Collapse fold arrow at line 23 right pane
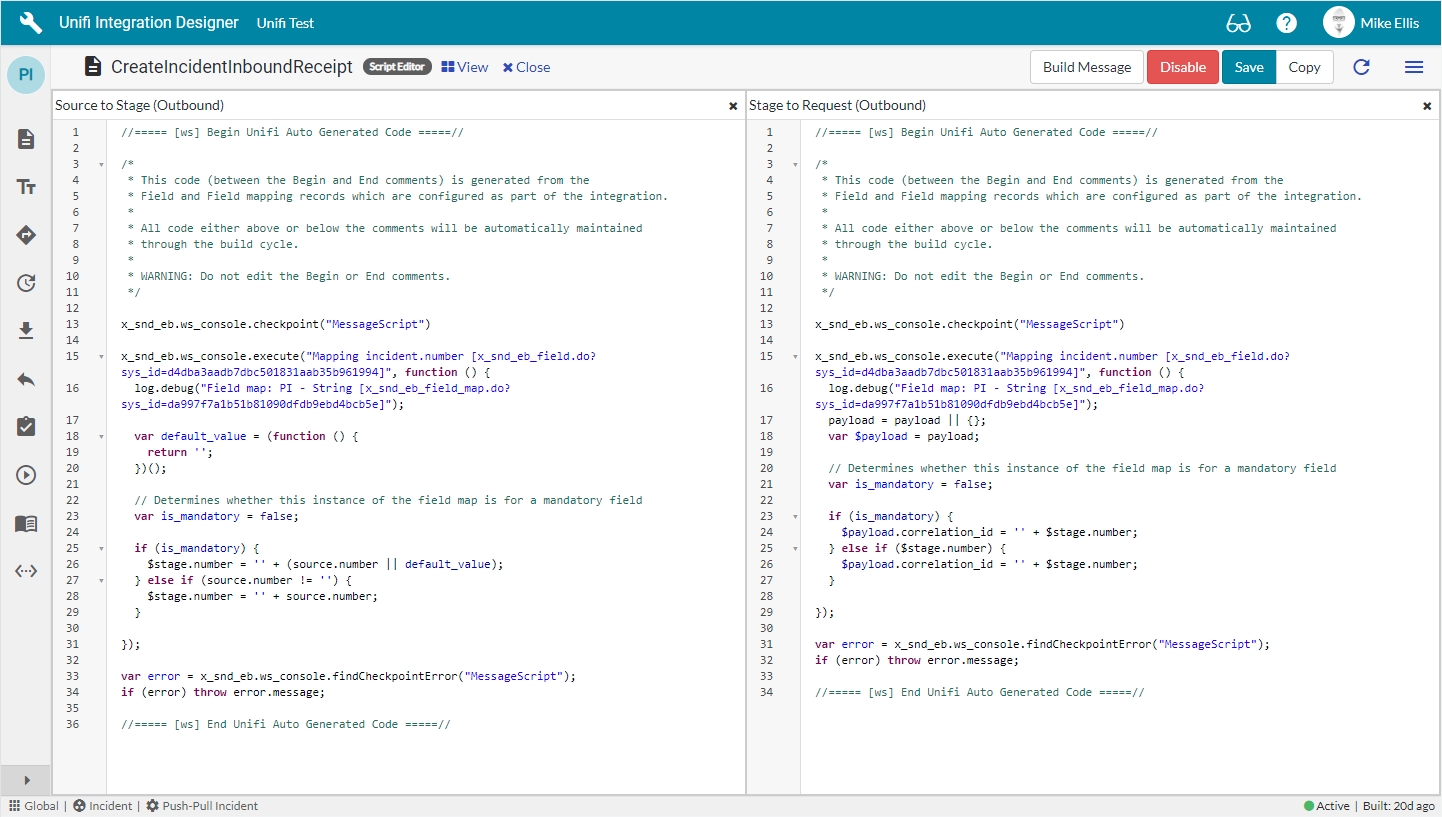Viewport: 1442px width, 817px height. click(x=794, y=516)
